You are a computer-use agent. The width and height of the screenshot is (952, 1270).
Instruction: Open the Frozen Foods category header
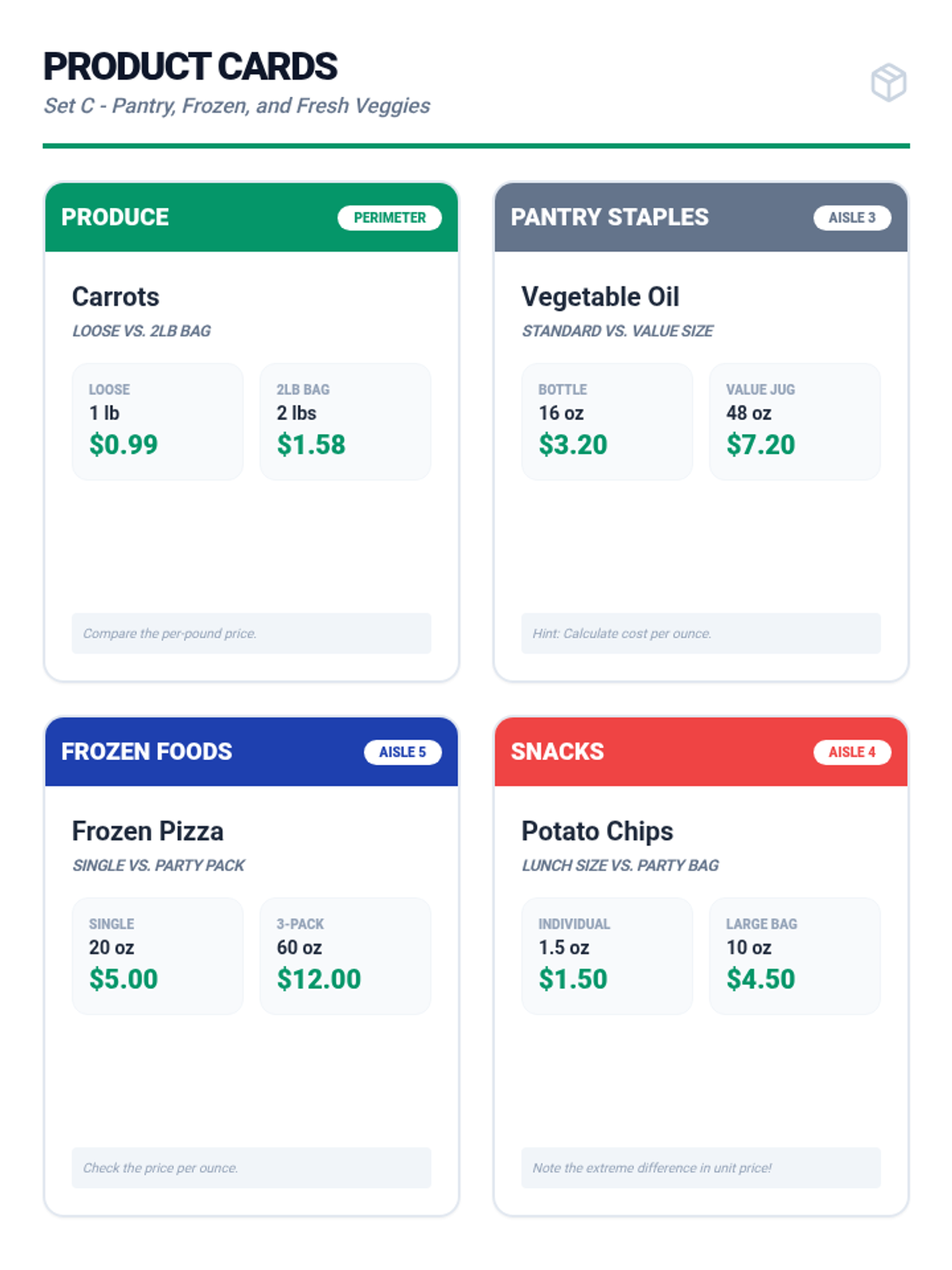[147, 752]
